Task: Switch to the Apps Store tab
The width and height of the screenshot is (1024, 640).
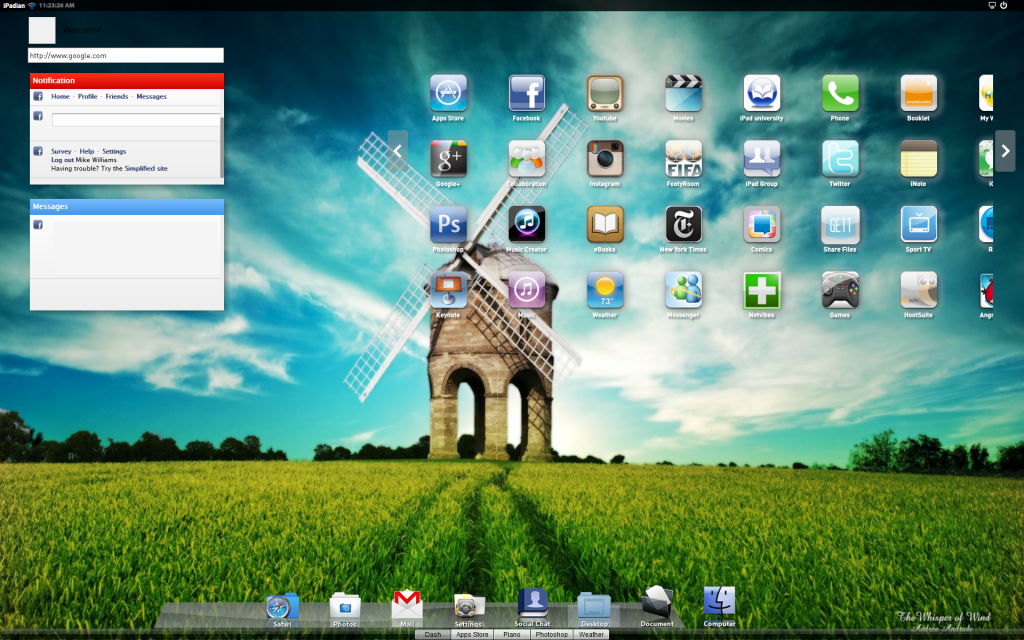Action: coord(472,634)
